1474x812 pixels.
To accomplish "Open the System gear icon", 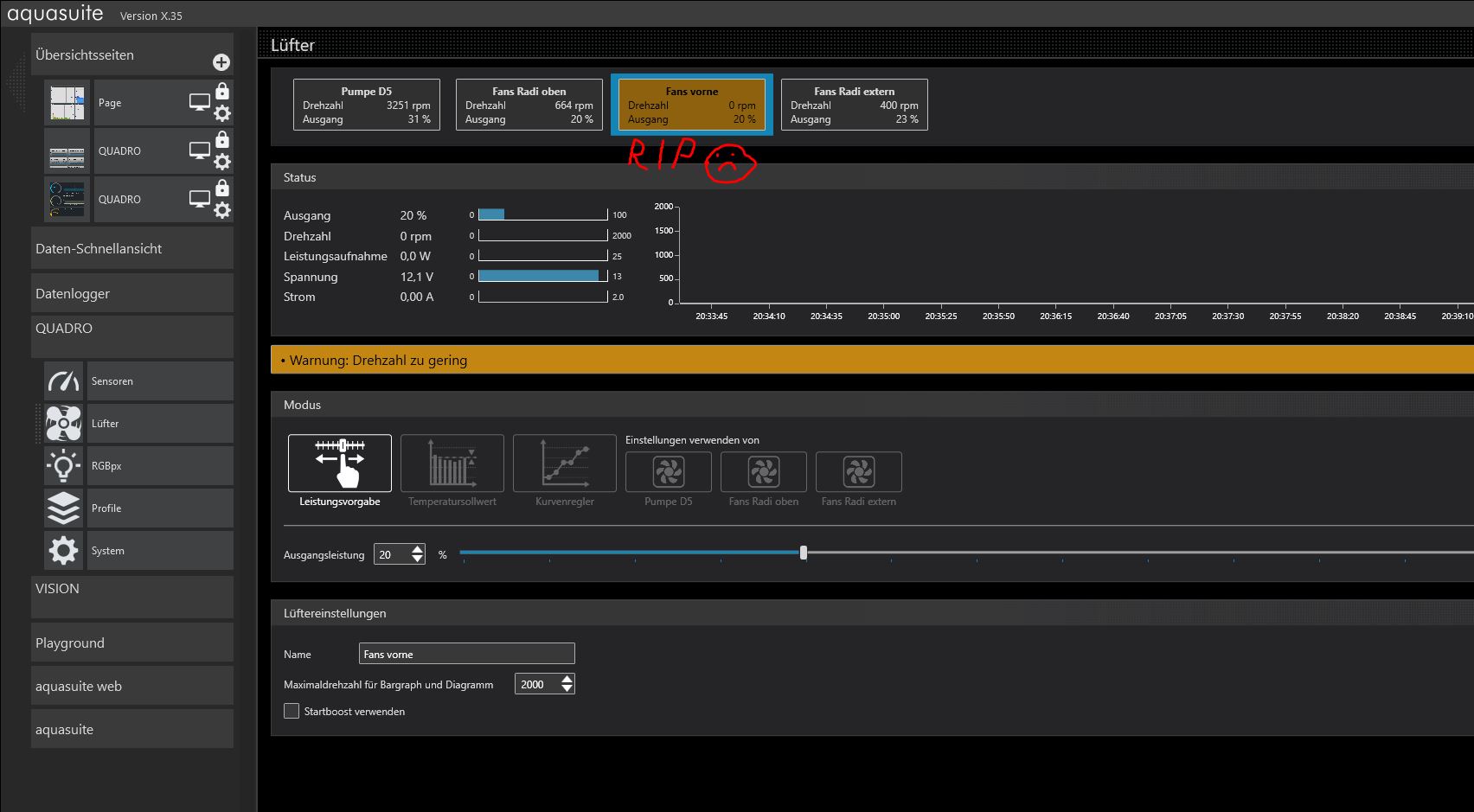I will click(x=64, y=551).
